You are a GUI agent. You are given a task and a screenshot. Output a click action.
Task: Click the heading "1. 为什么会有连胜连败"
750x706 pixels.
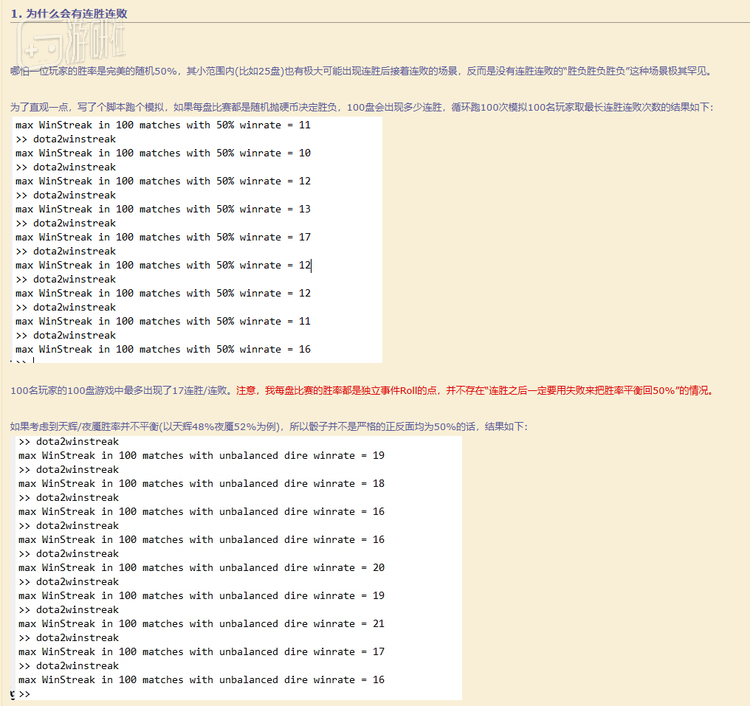click(x=69, y=13)
